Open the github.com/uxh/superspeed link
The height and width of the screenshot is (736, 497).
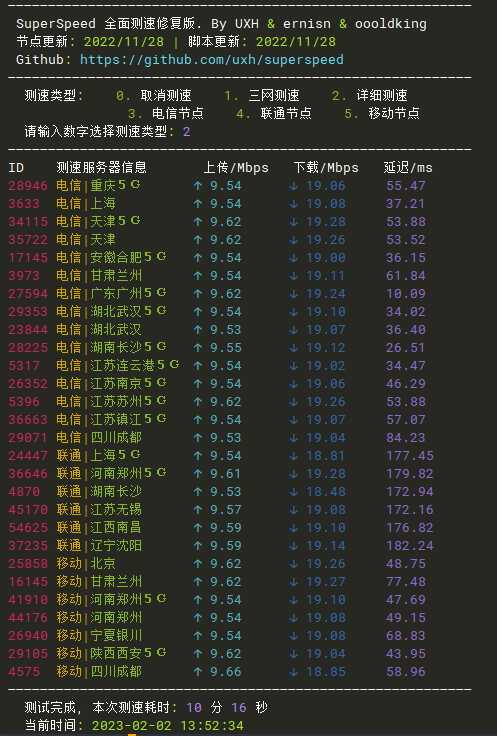(x=212, y=60)
